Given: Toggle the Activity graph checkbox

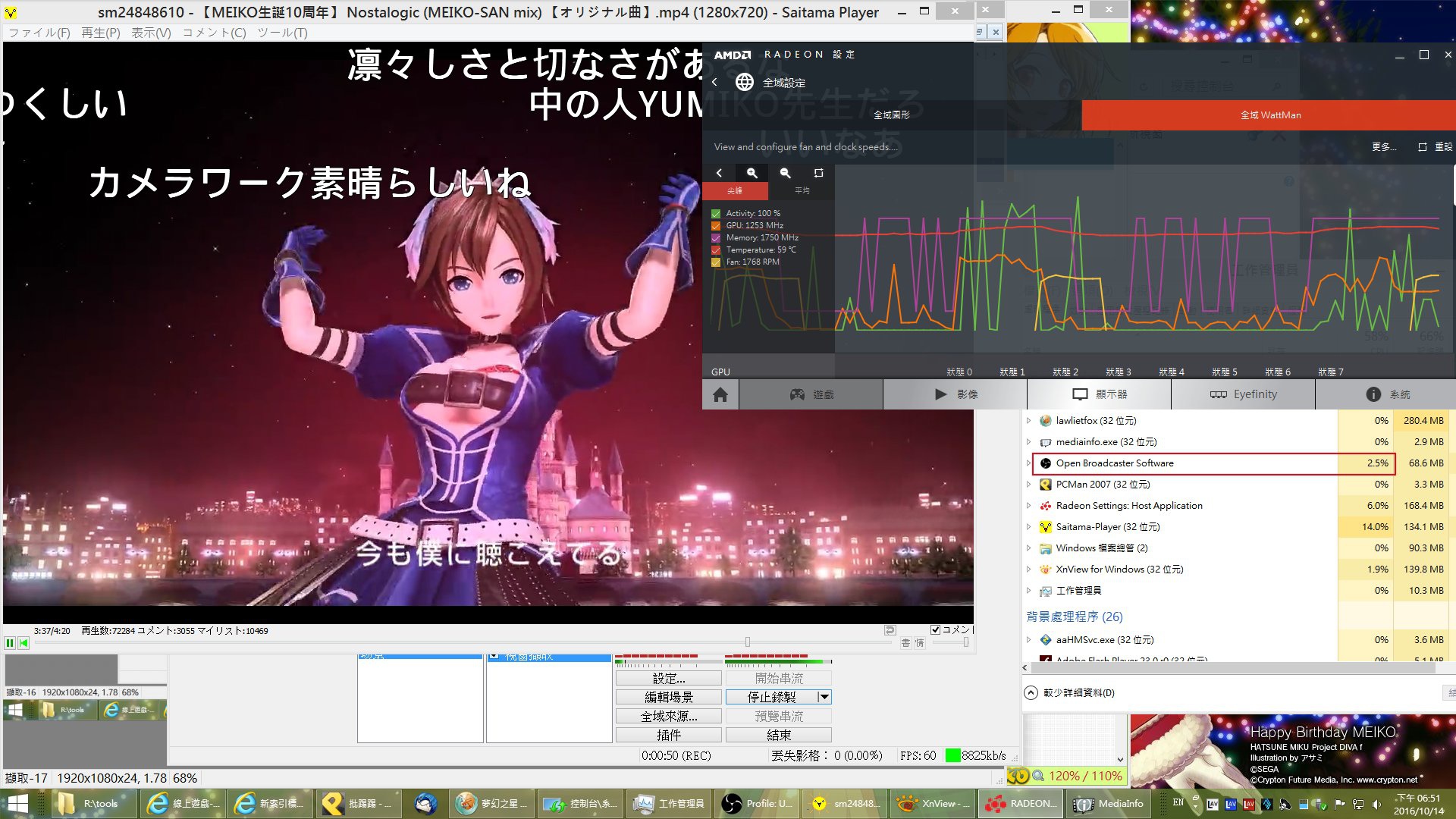Looking at the screenshot, I should click(716, 214).
